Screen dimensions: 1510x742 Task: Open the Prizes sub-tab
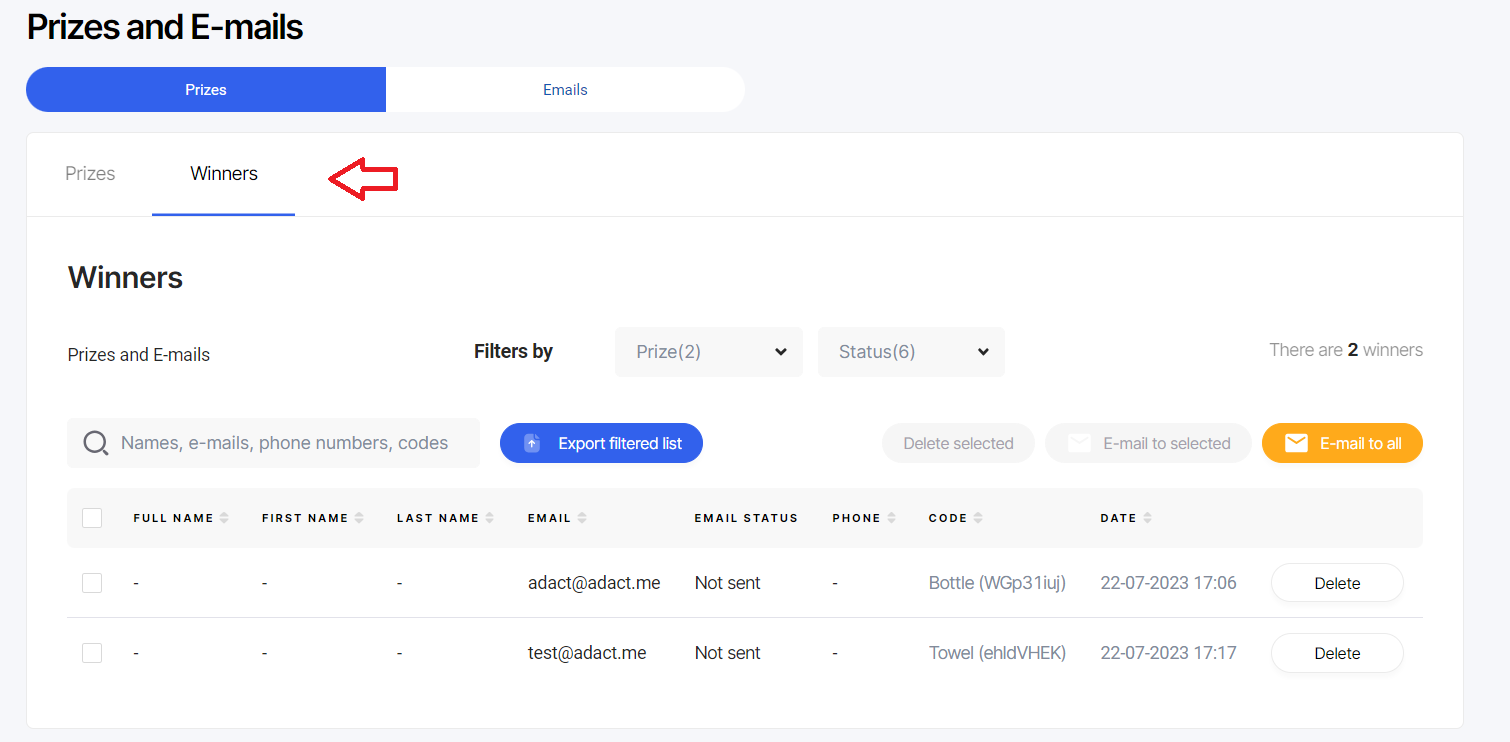89,173
